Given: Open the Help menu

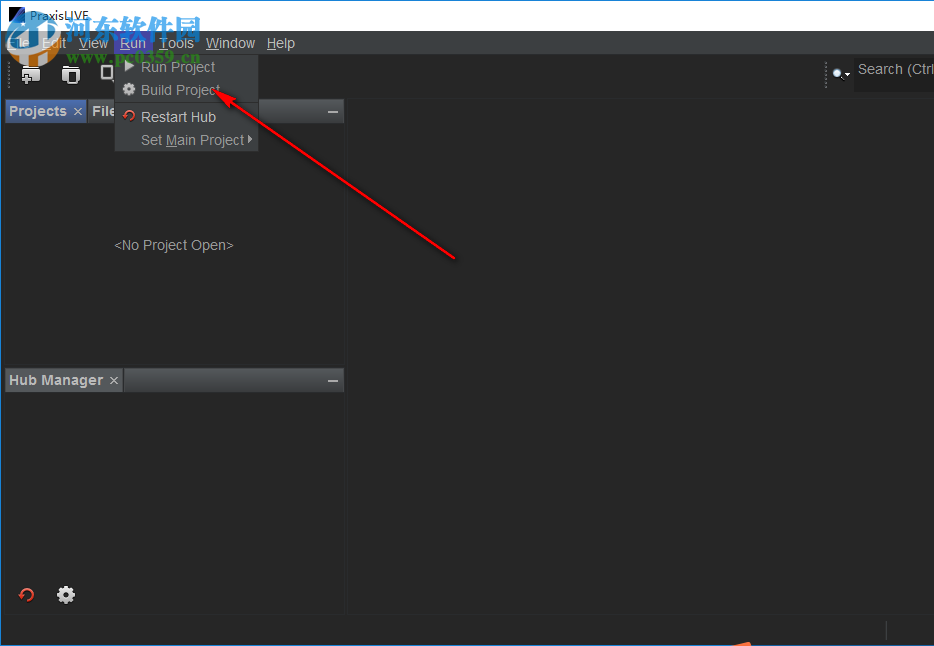Looking at the screenshot, I should 281,43.
